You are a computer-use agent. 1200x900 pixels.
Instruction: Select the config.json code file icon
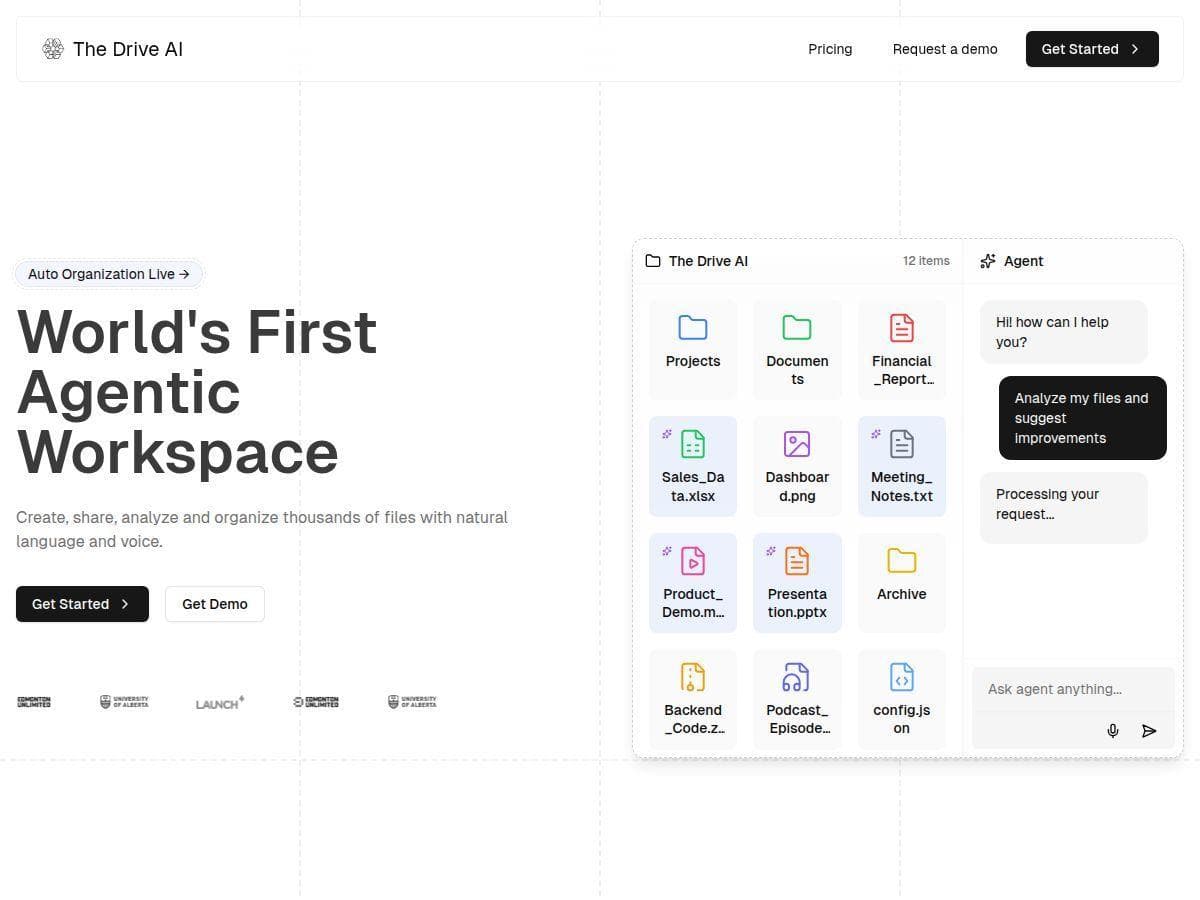point(901,676)
